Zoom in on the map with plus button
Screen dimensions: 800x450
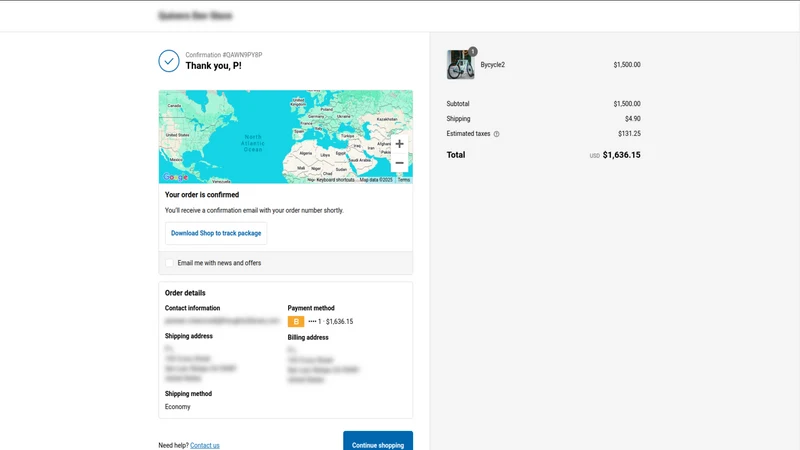(x=399, y=144)
